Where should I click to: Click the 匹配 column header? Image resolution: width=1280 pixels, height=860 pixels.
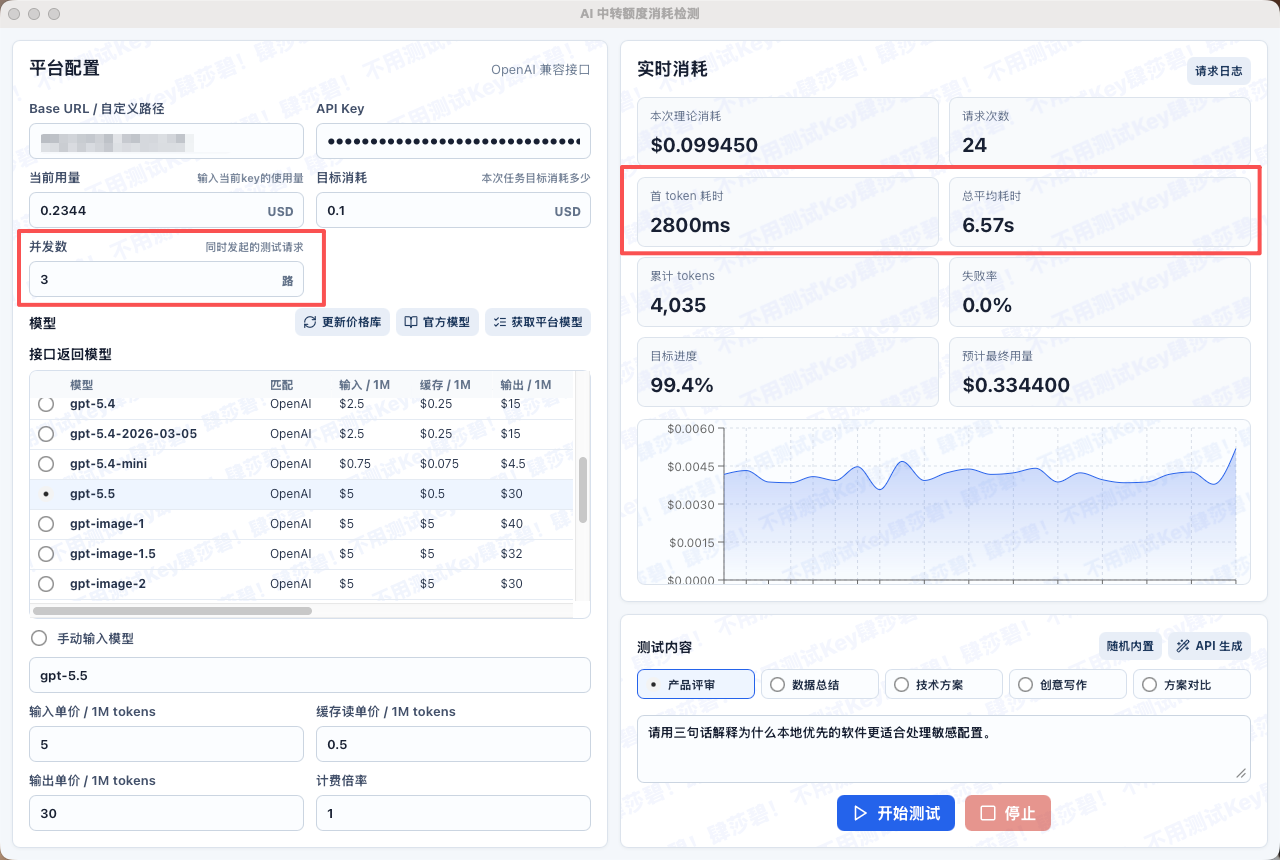pyautogui.click(x=282, y=385)
